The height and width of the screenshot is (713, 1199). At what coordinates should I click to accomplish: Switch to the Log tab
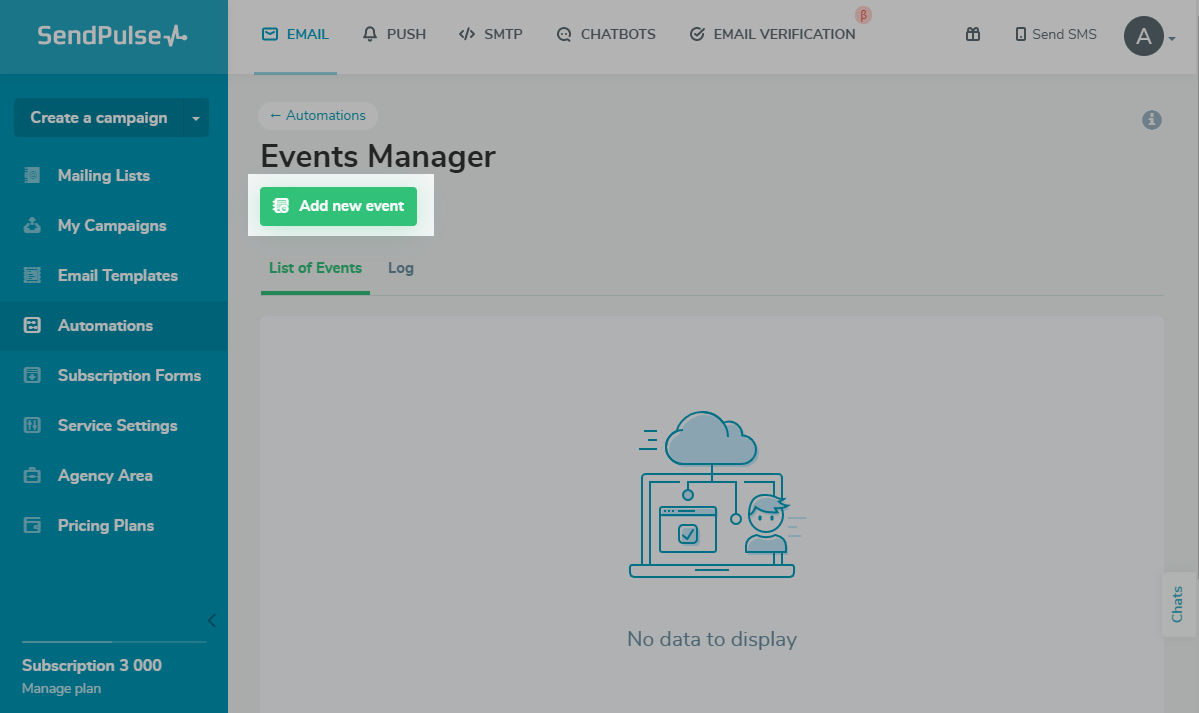(400, 267)
